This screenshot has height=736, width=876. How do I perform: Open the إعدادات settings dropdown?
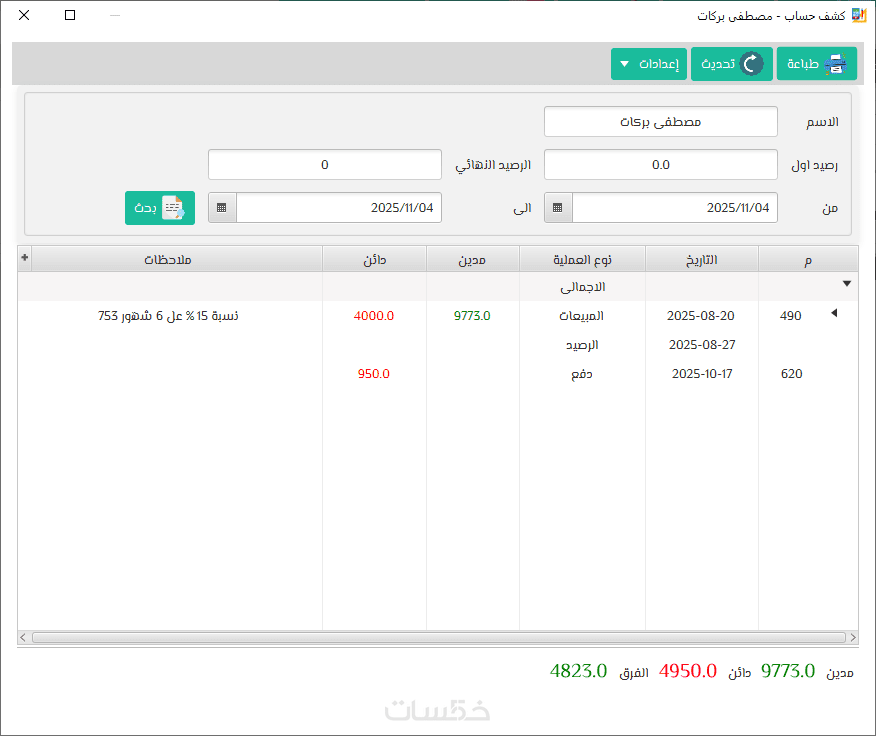point(649,64)
